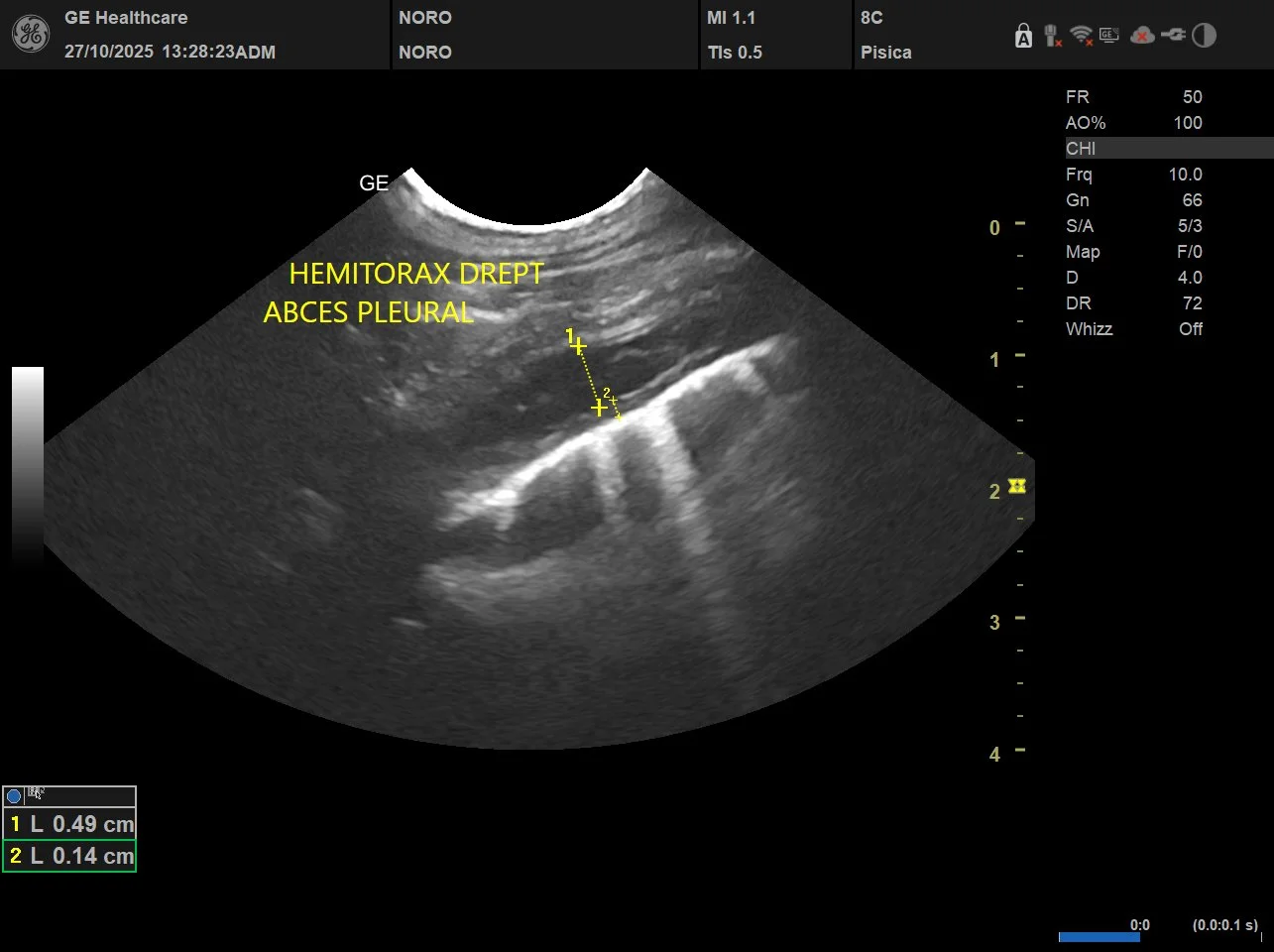Click the GE Healthcare logo
1274x952 pixels.
click(x=30, y=35)
